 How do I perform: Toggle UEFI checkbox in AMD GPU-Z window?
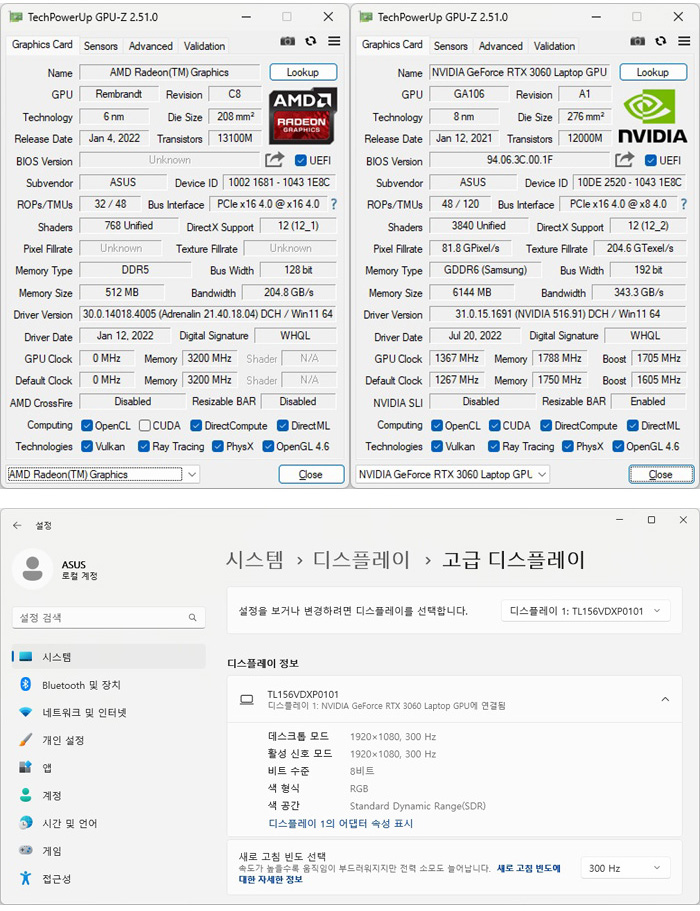tap(300, 160)
